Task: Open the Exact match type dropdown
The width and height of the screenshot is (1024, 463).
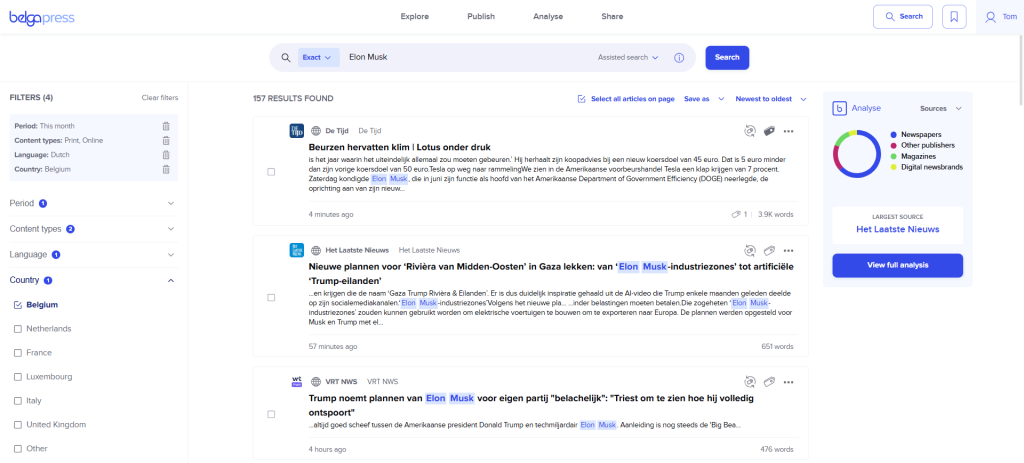Action: [319, 57]
